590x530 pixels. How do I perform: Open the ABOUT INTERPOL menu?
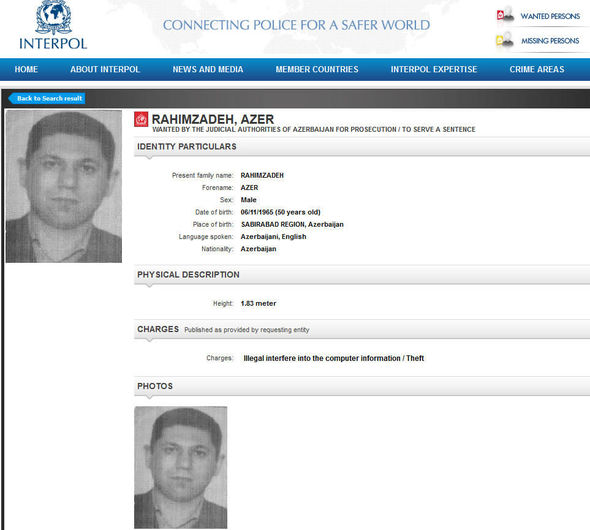pos(105,69)
